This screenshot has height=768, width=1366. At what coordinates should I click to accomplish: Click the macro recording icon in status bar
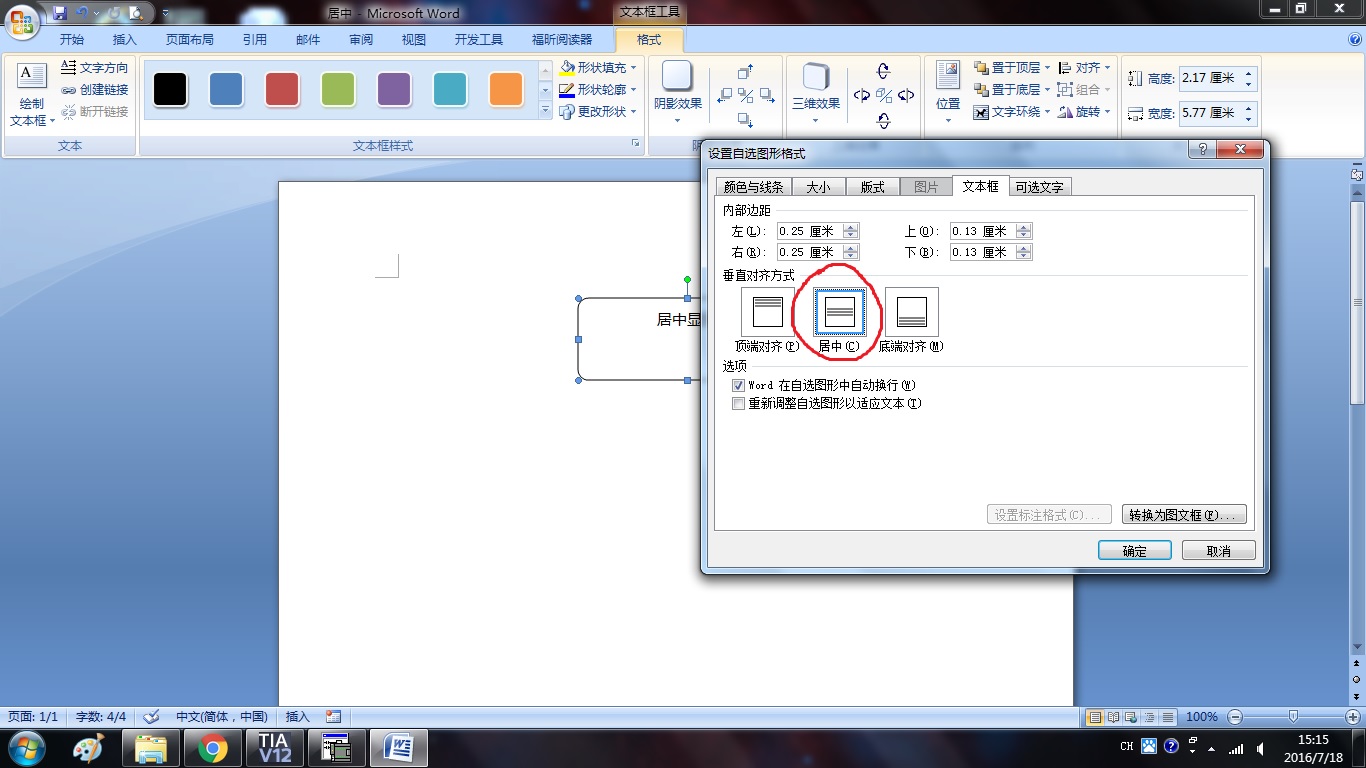[333, 717]
